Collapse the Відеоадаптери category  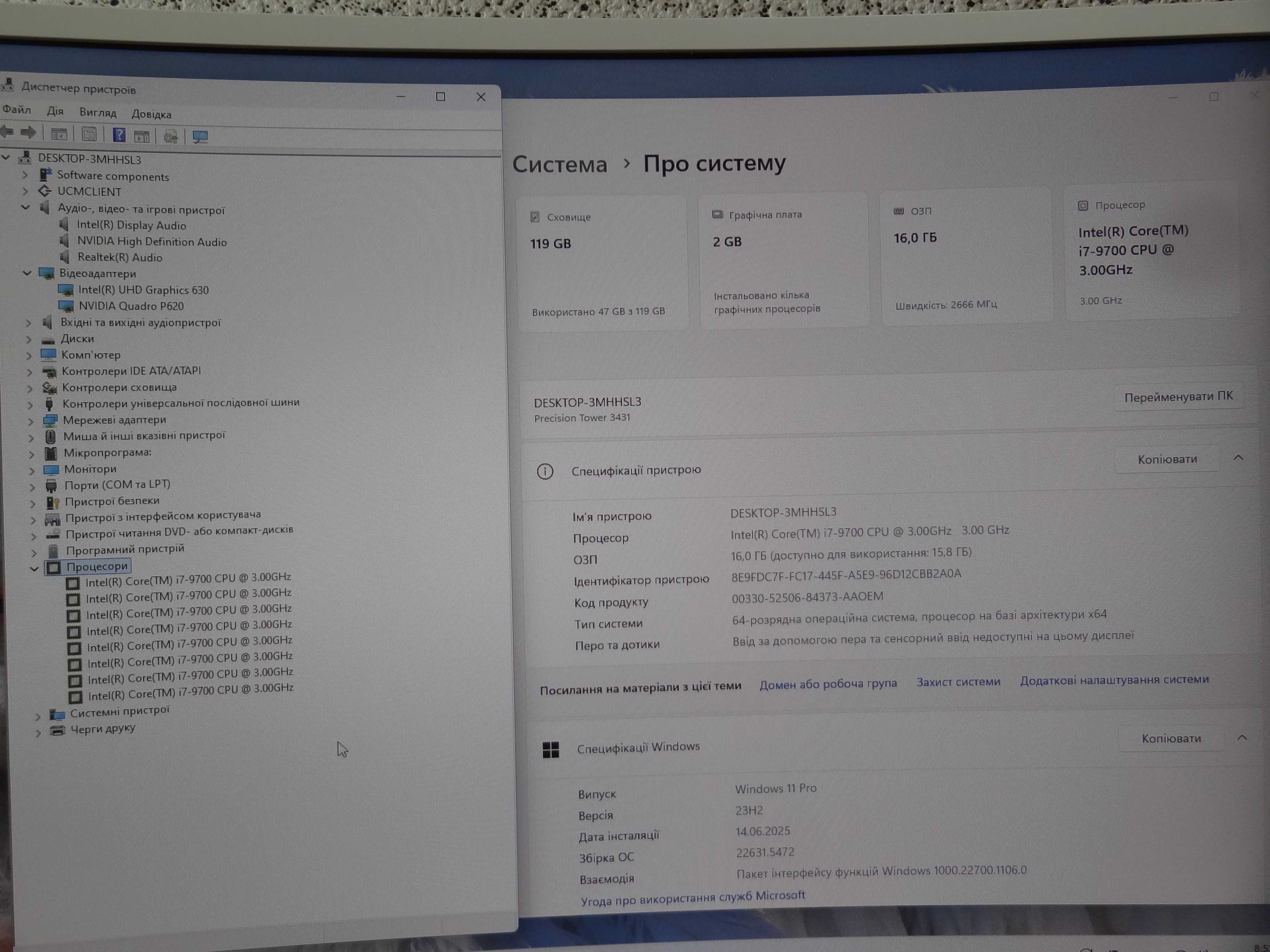[x=26, y=273]
